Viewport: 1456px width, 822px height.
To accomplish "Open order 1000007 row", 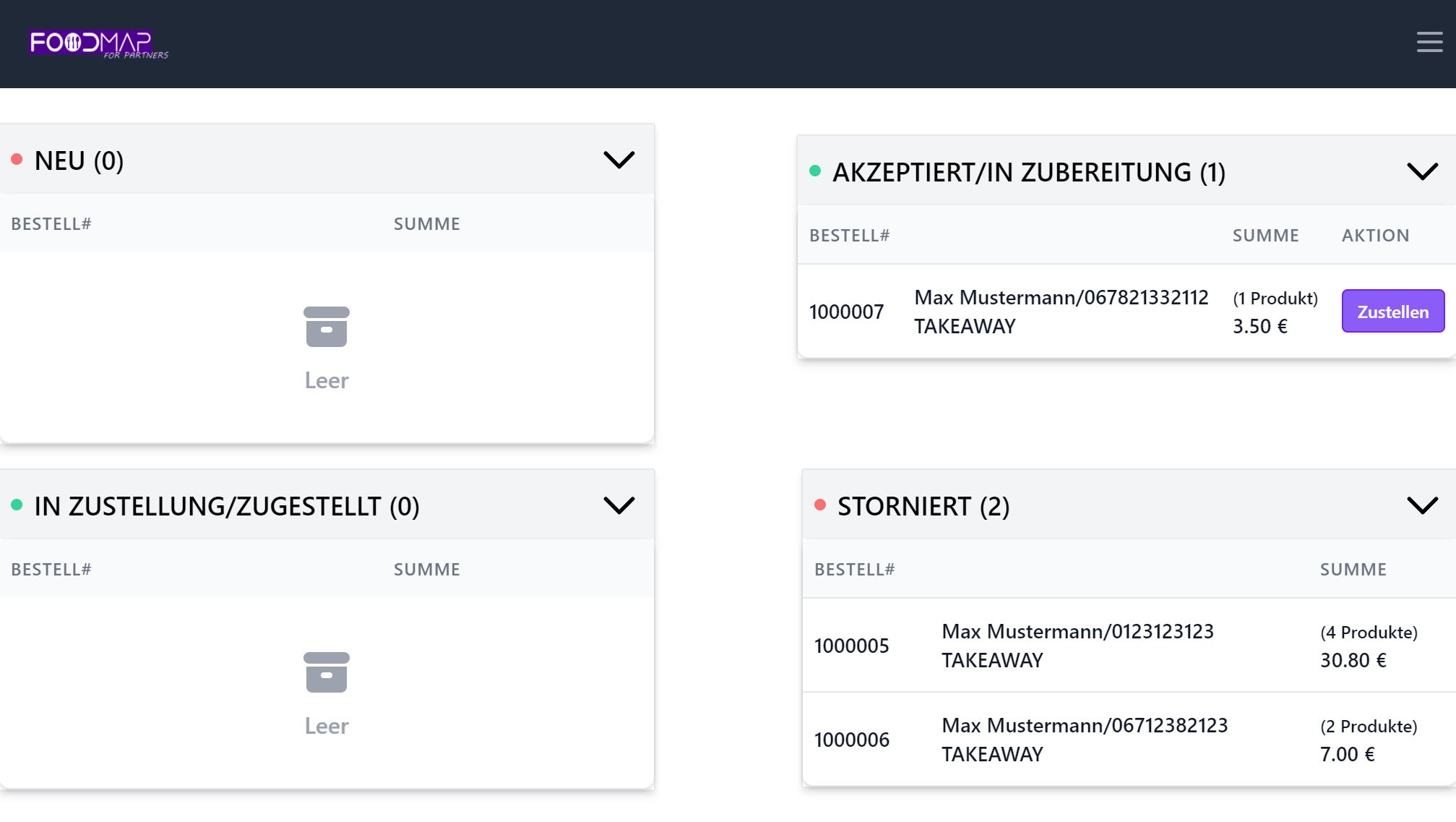I will [1127, 312].
